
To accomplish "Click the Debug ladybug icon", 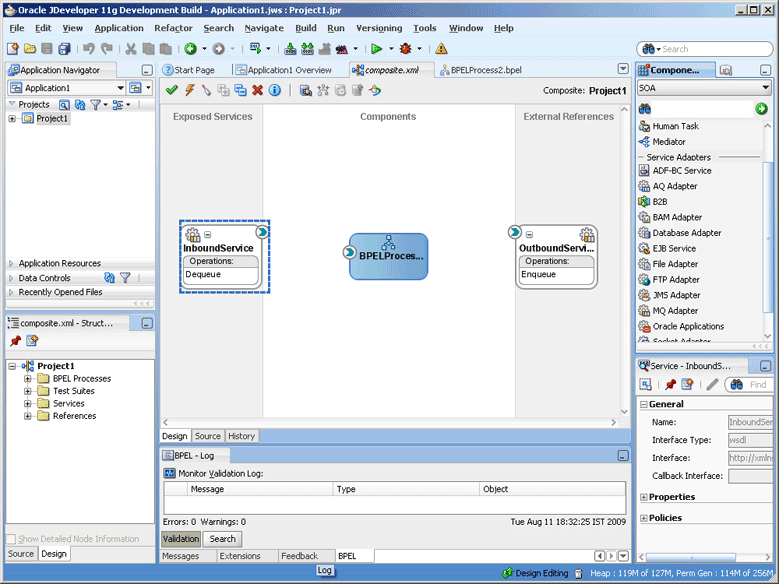I will tap(406, 49).
